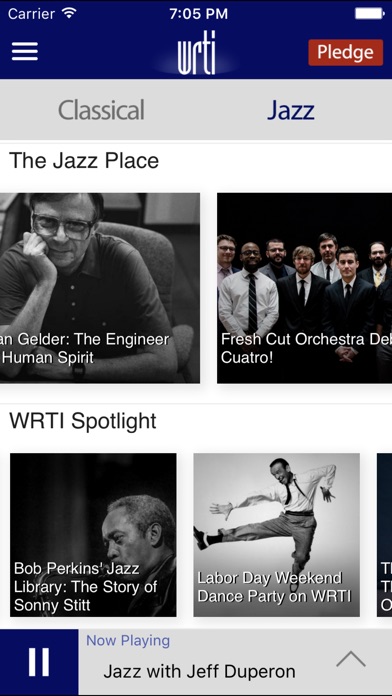
Task: Tap the Carrier label in status bar
Action: pos(30,13)
